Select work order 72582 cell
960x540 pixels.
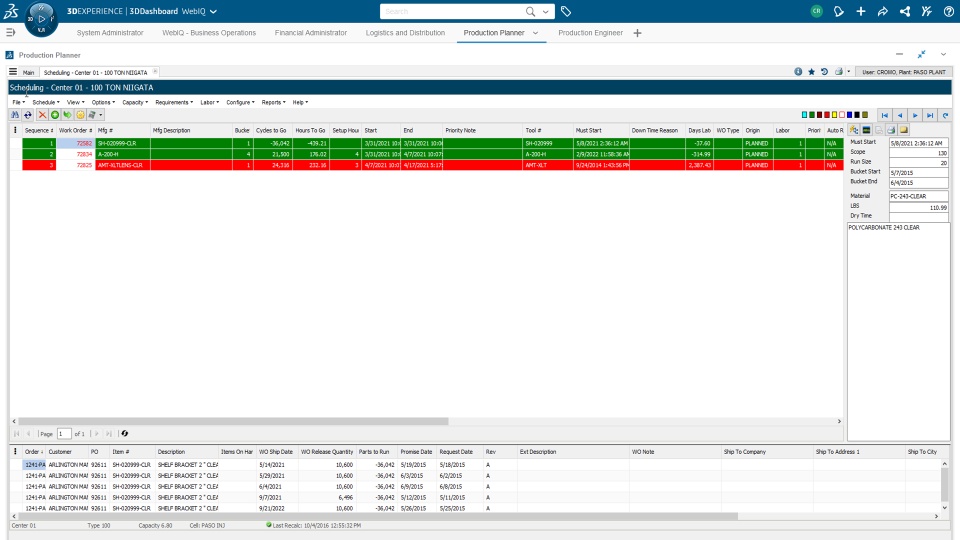click(75, 143)
